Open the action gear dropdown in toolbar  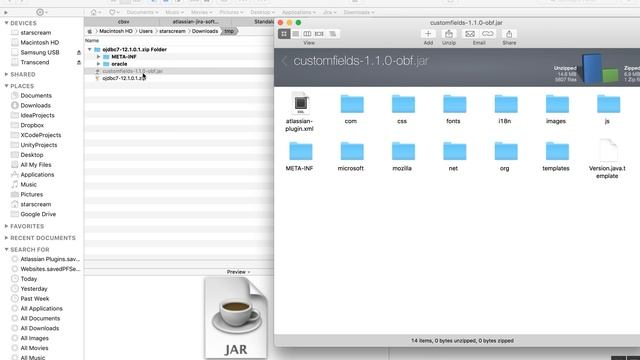coord(42,12)
